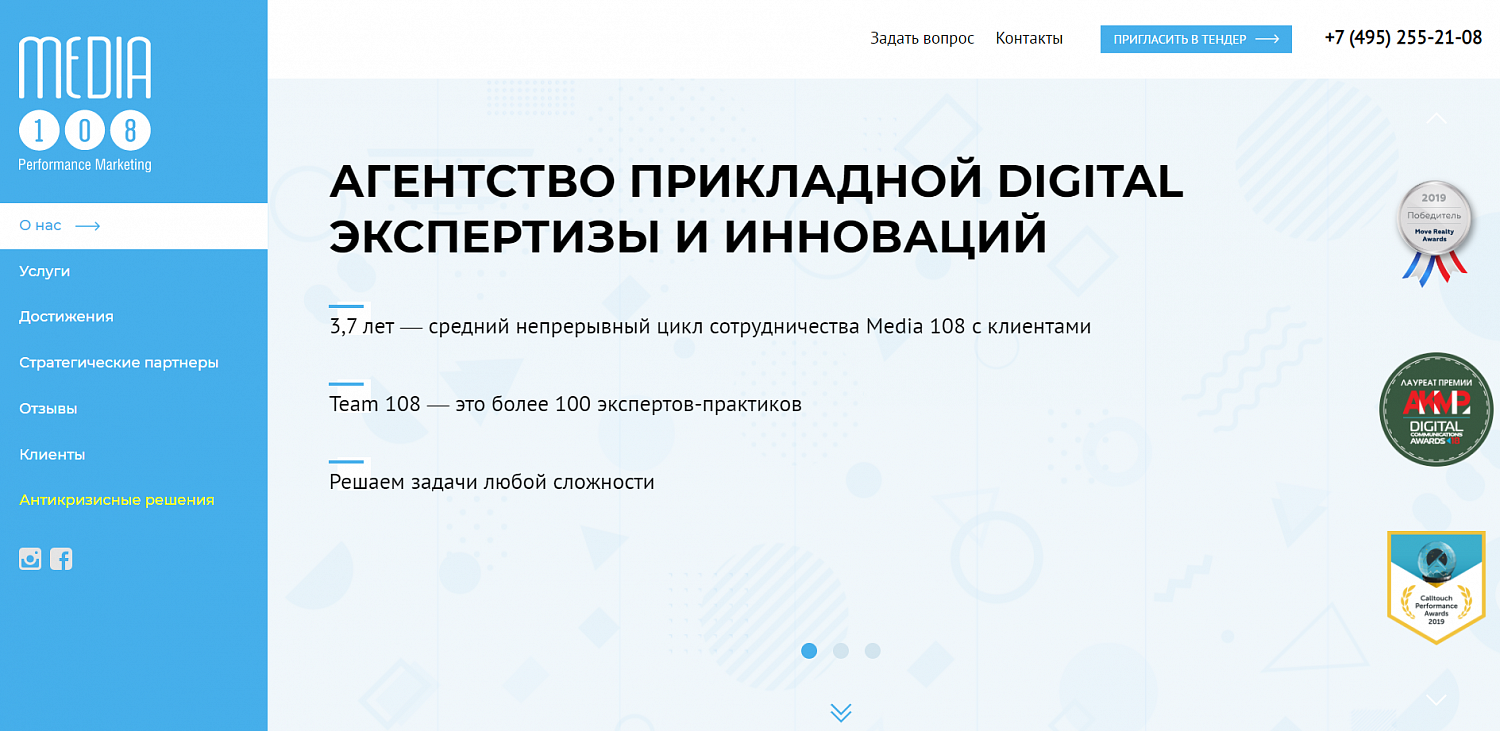The width and height of the screenshot is (1500, 731).
Task: Click the Media 108 Performance Marketing logo
Action: [x=85, y=104]
